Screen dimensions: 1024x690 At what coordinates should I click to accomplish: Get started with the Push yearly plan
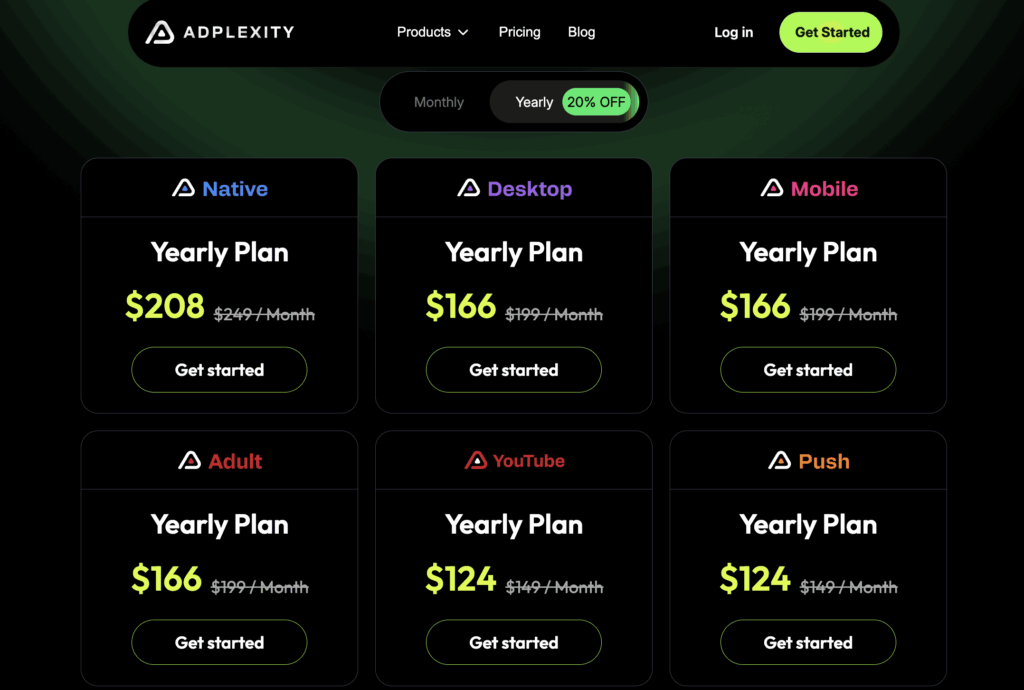click(807, 642)
